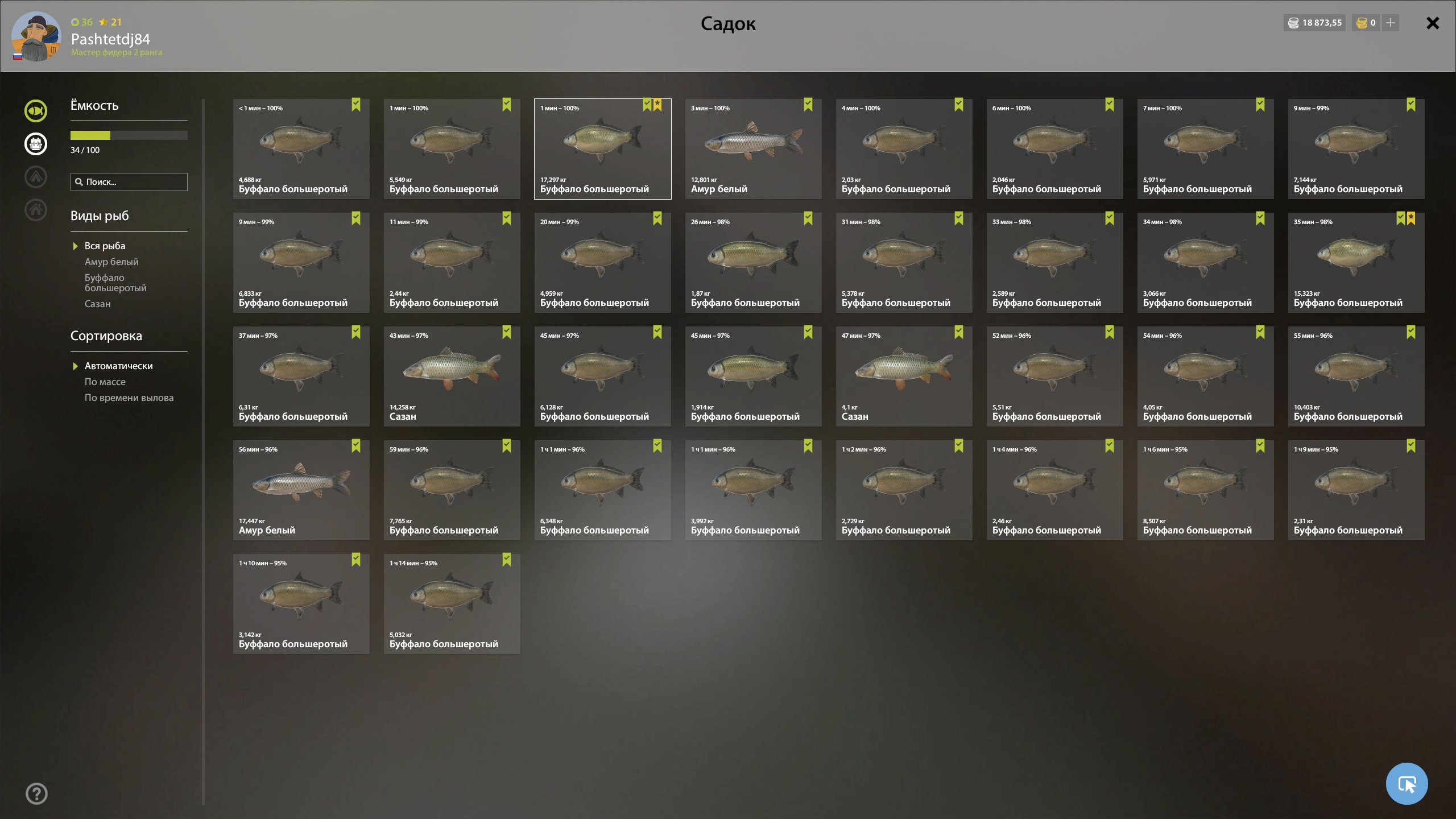
Task: Filter by Амур белый species
Action: [x=111, y=262]
